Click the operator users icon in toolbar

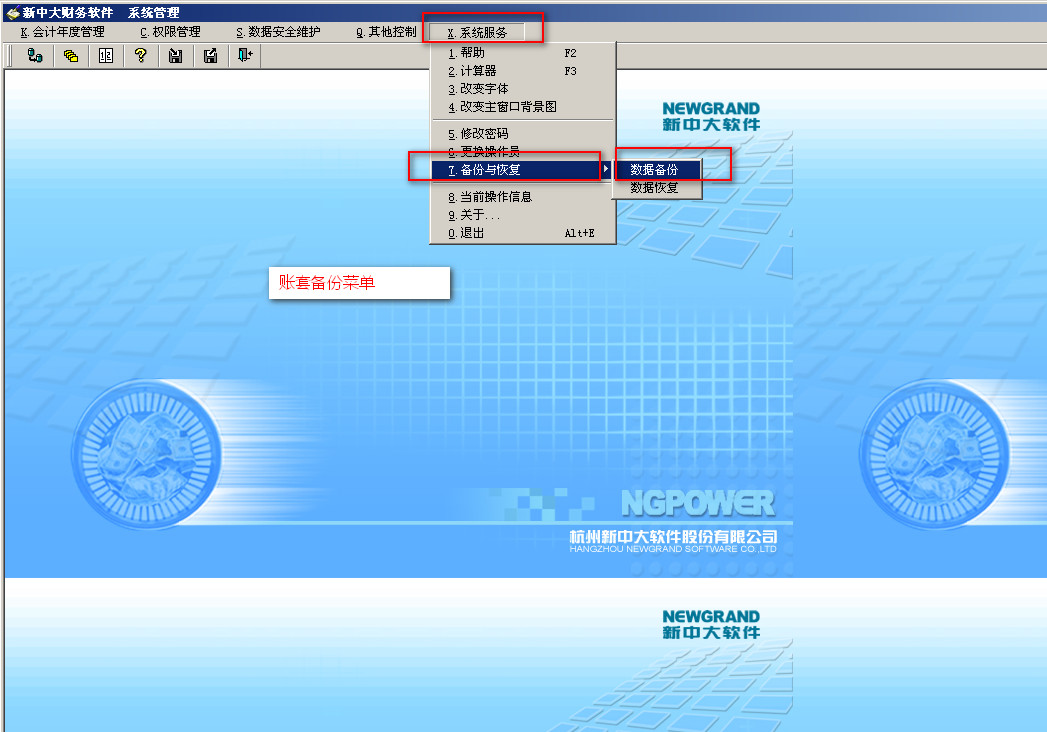click(x=35, y=56)
